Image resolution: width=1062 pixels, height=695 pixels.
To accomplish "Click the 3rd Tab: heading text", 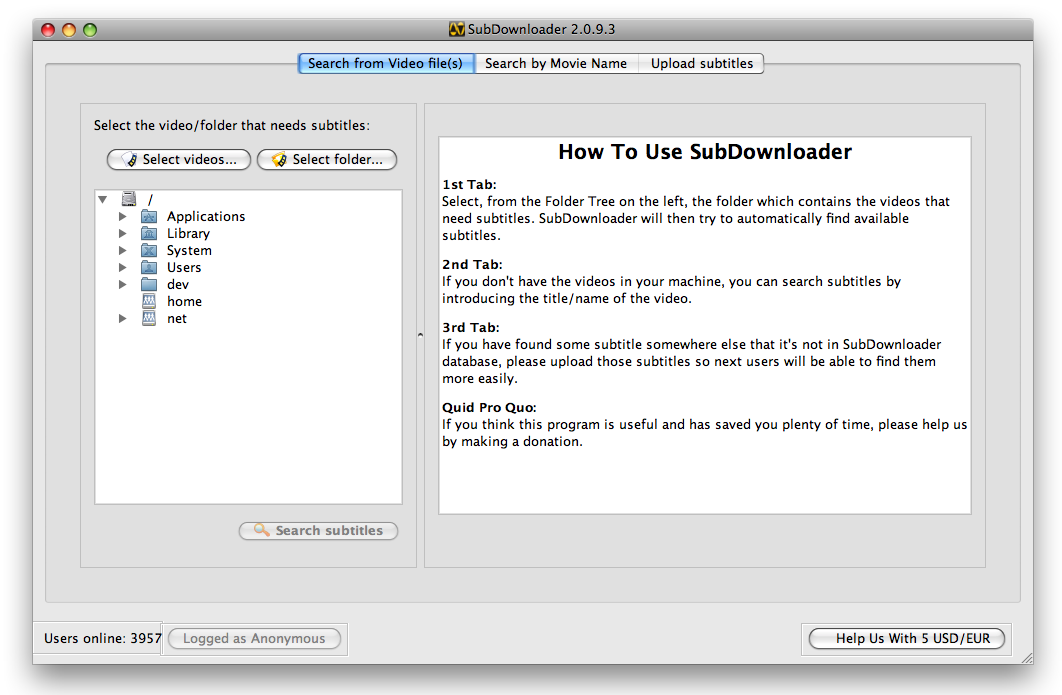I will 471,327.
